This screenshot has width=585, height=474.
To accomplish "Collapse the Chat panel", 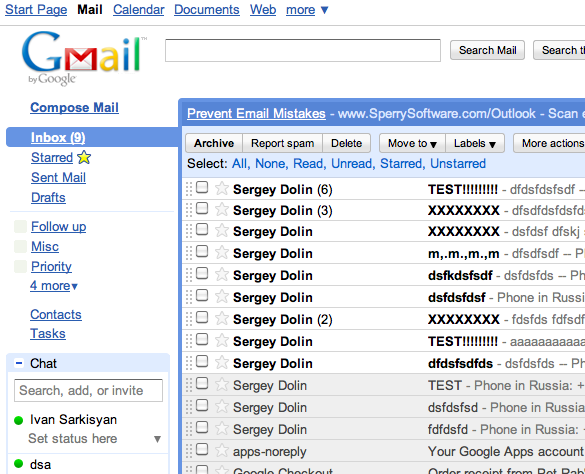I will (19, 363).
